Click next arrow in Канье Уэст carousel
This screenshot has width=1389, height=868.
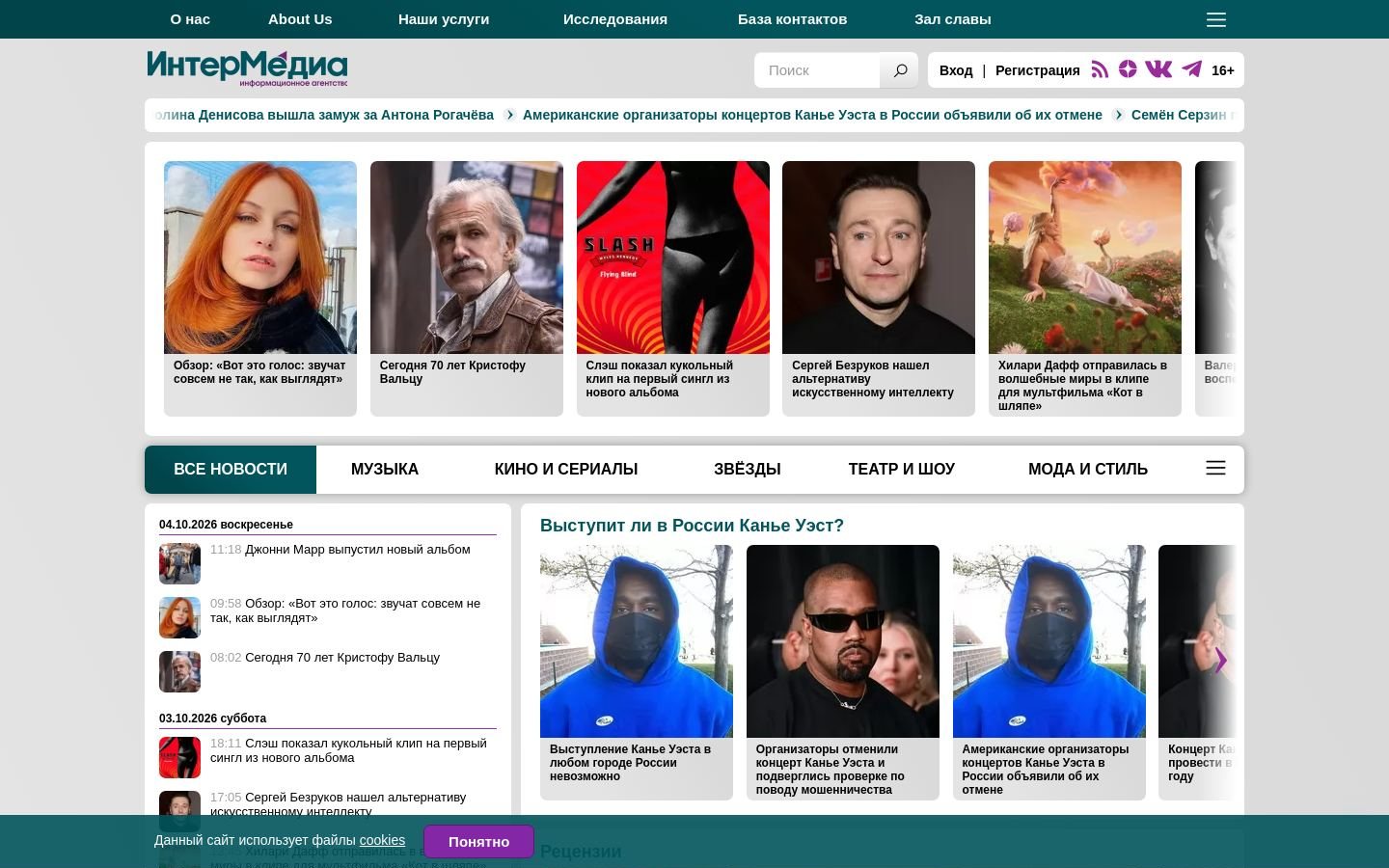(x=1220, y=661)
